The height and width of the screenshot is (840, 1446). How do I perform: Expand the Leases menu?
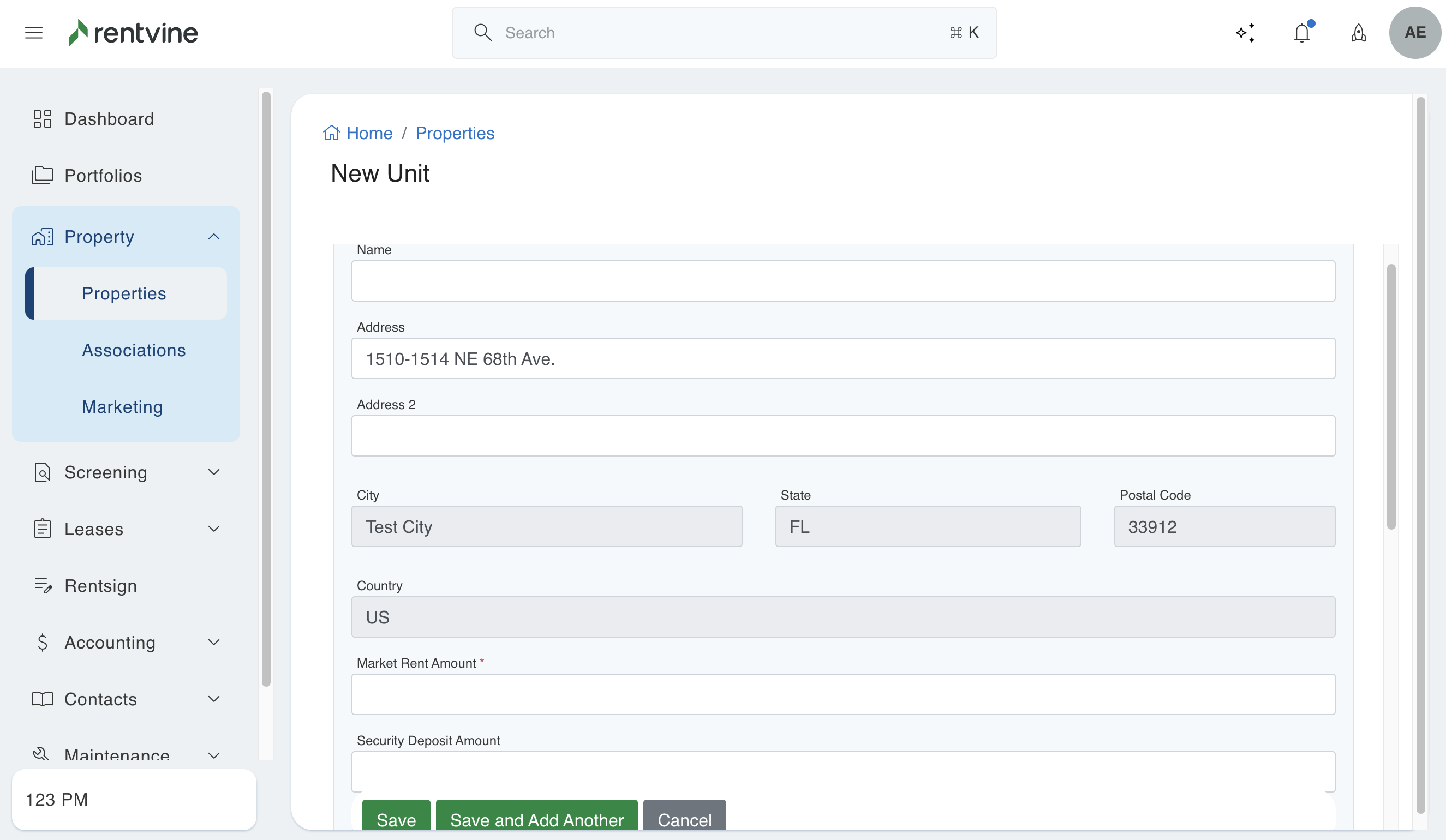click(214, 529)
